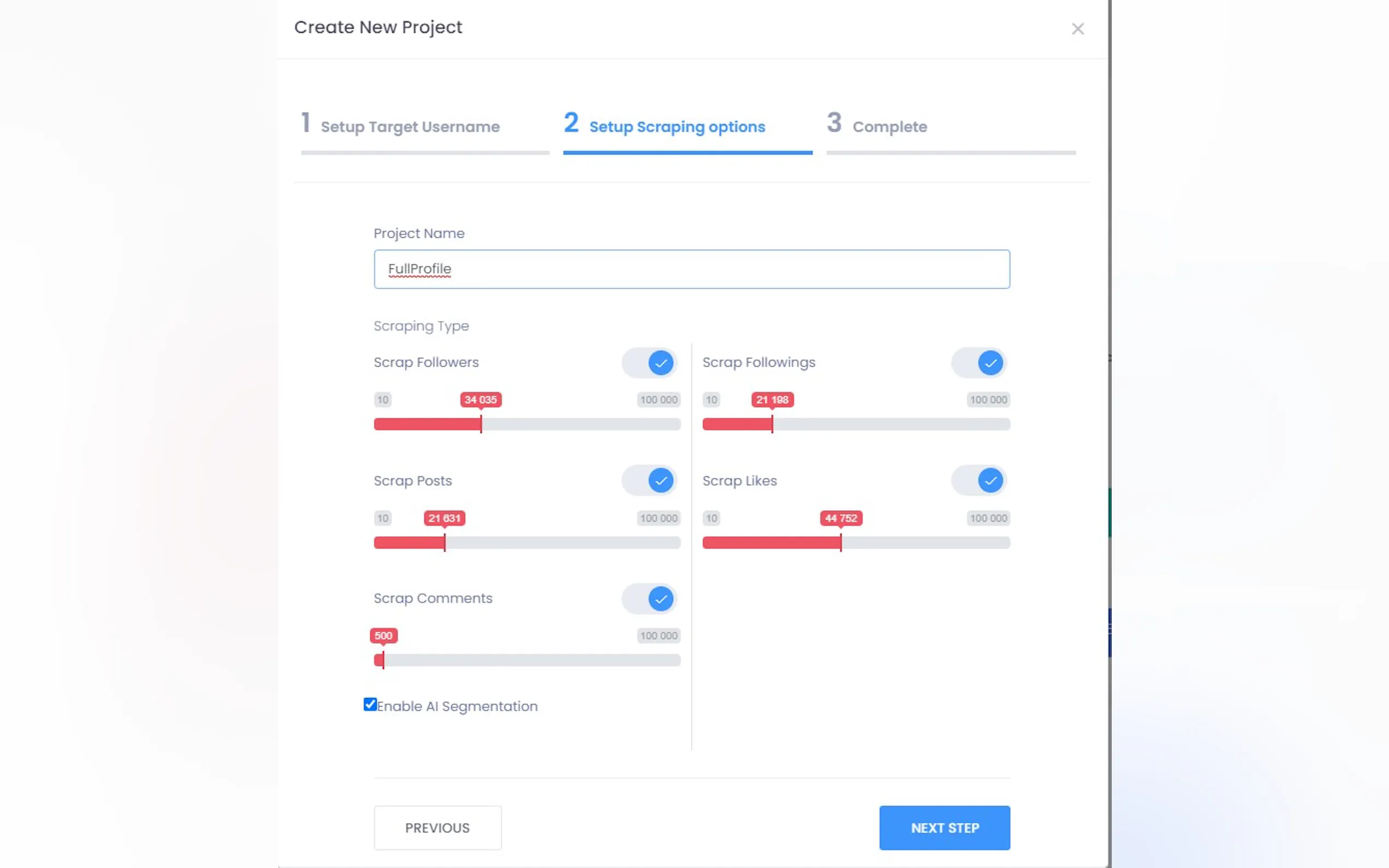
Task: Toggle the Scrap Followers switch
Action: coord(649,363)
